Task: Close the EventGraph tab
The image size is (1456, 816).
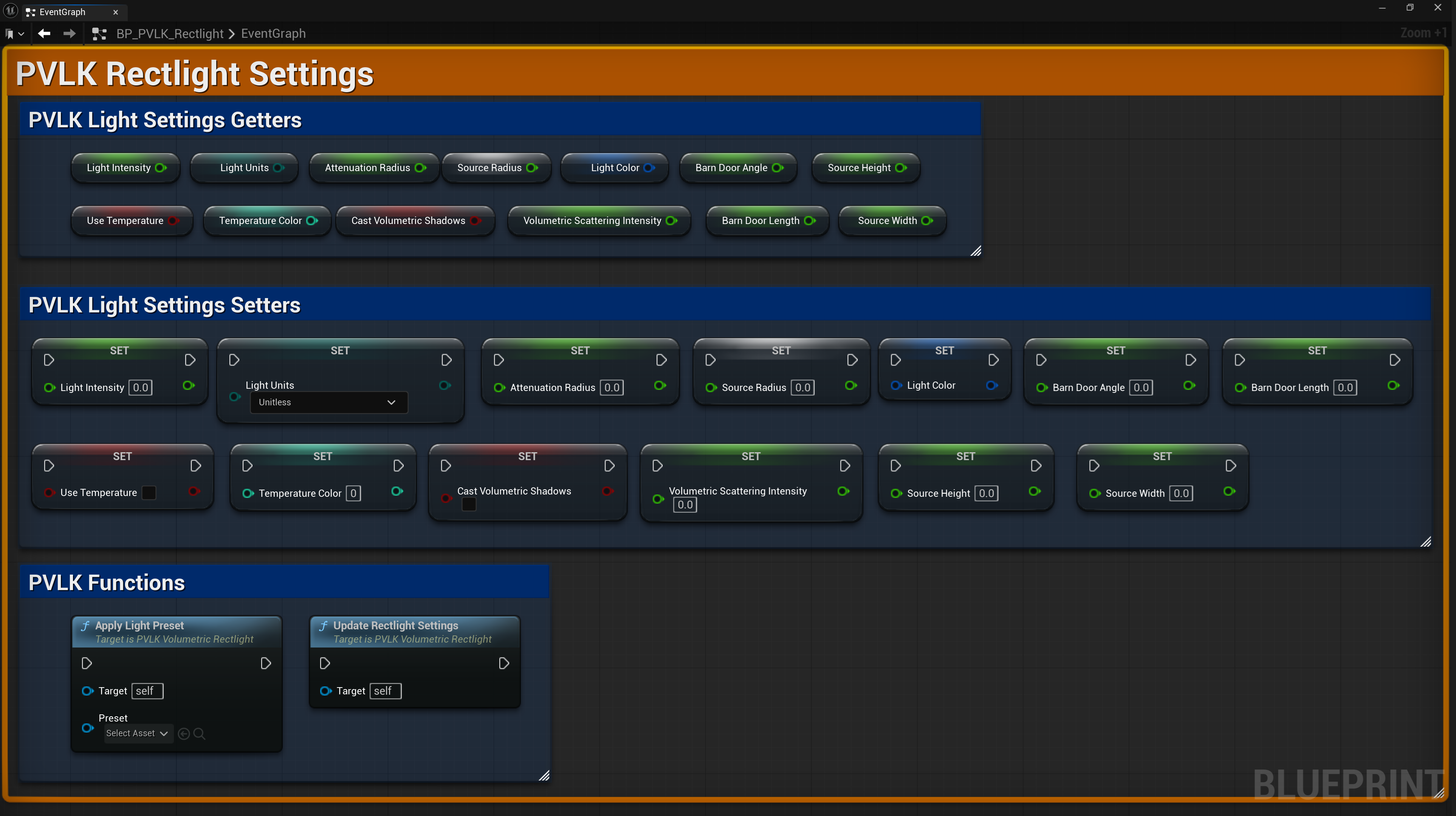Action: tap(115, 12)
